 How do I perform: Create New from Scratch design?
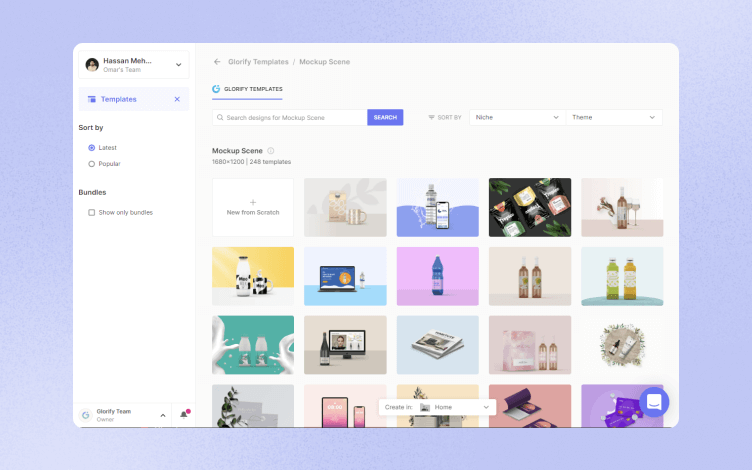[x=253, y=207]
